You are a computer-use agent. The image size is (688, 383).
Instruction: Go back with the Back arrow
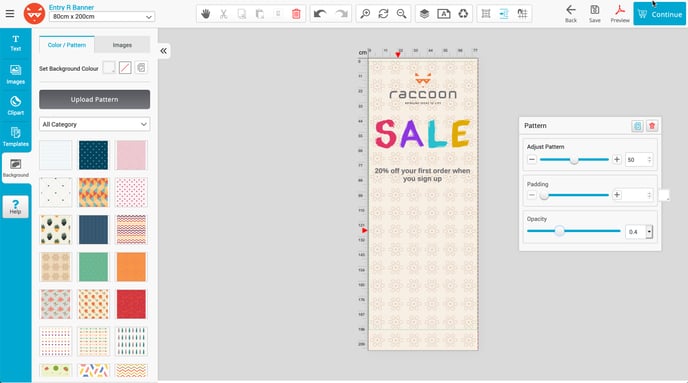coord(571,14)
